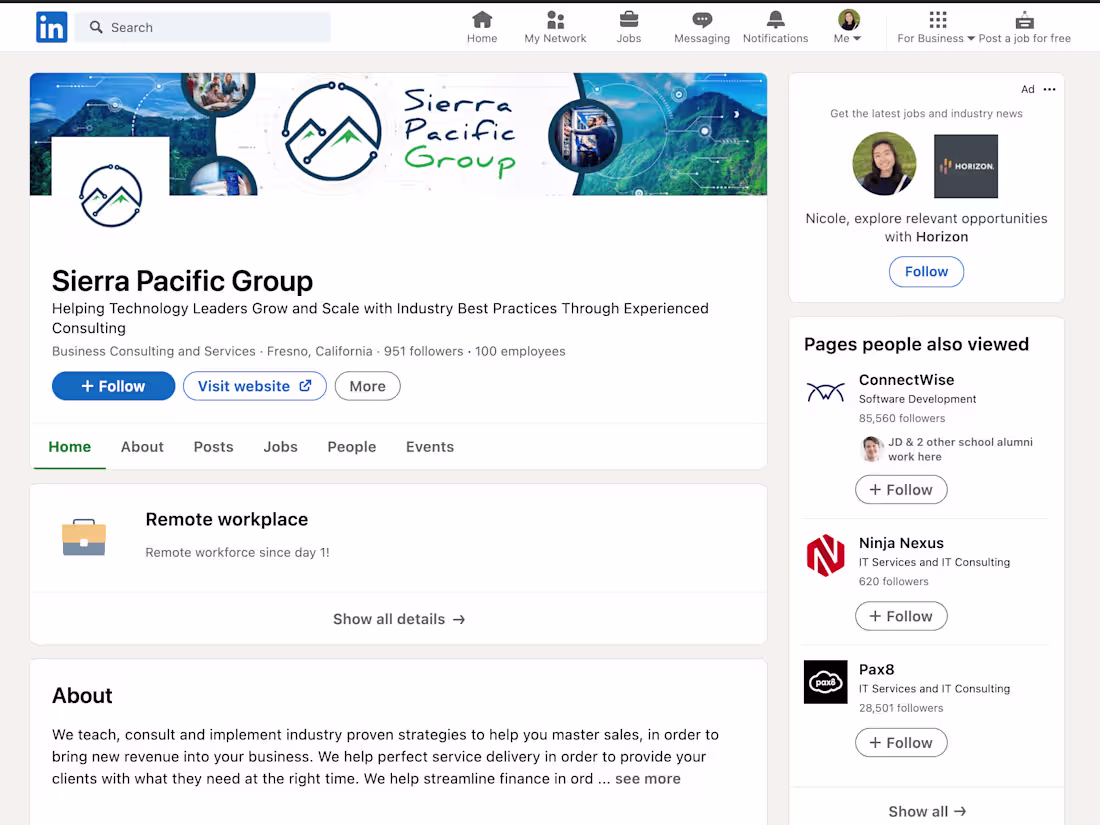Open the People tab
1100x825 pixels.
[351, 447]
